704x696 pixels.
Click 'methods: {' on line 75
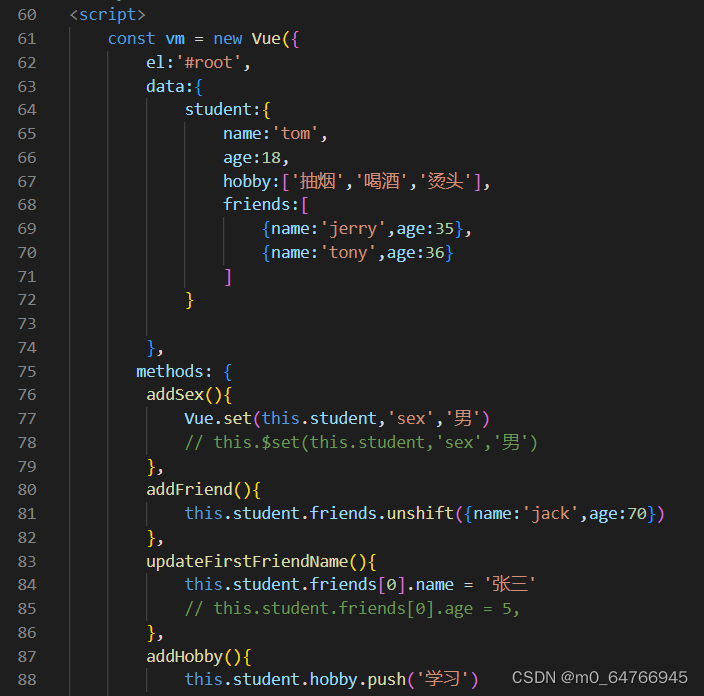click(184, 372)
